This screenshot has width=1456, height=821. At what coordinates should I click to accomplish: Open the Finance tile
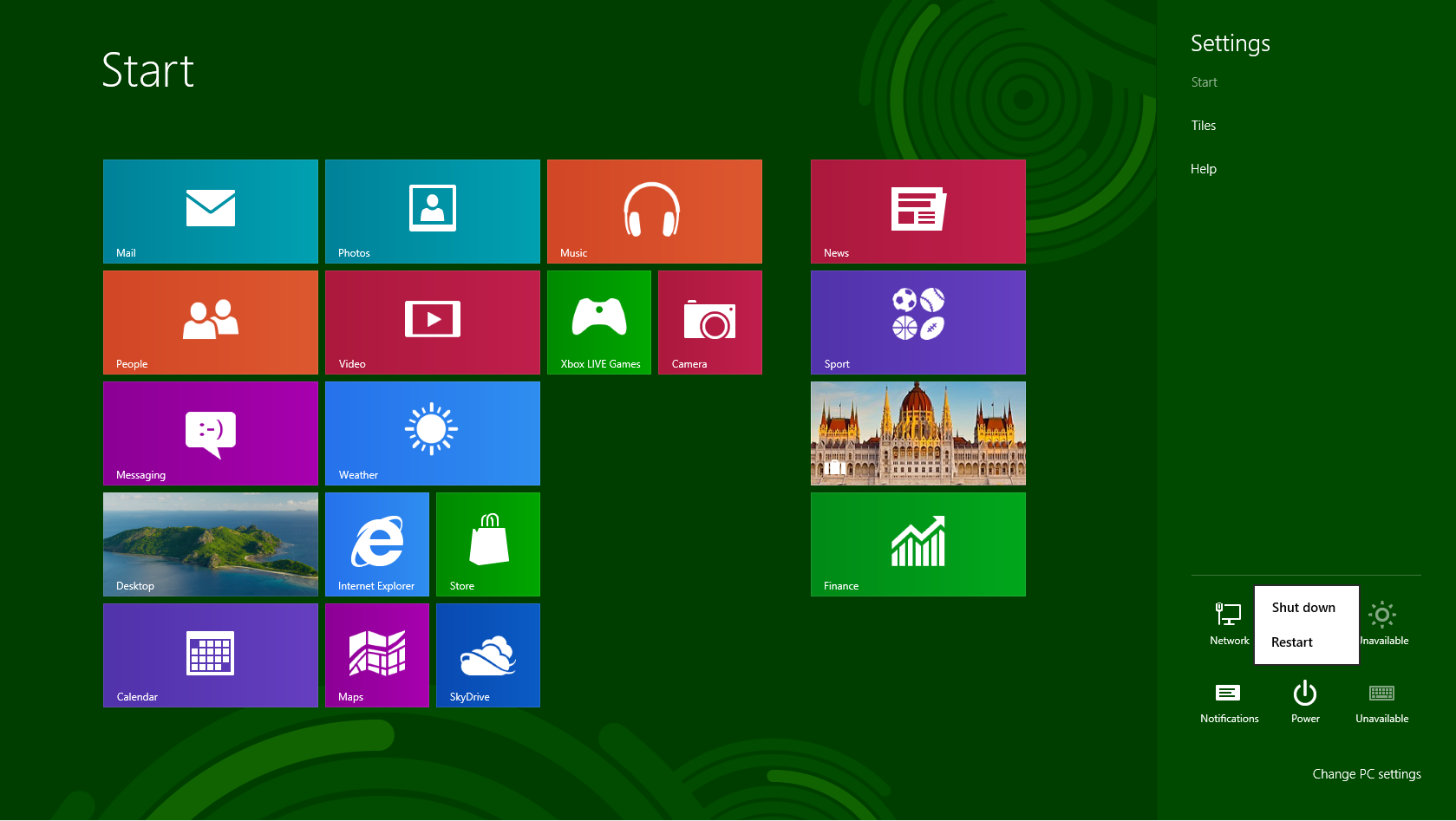click(x=918, y=544)
